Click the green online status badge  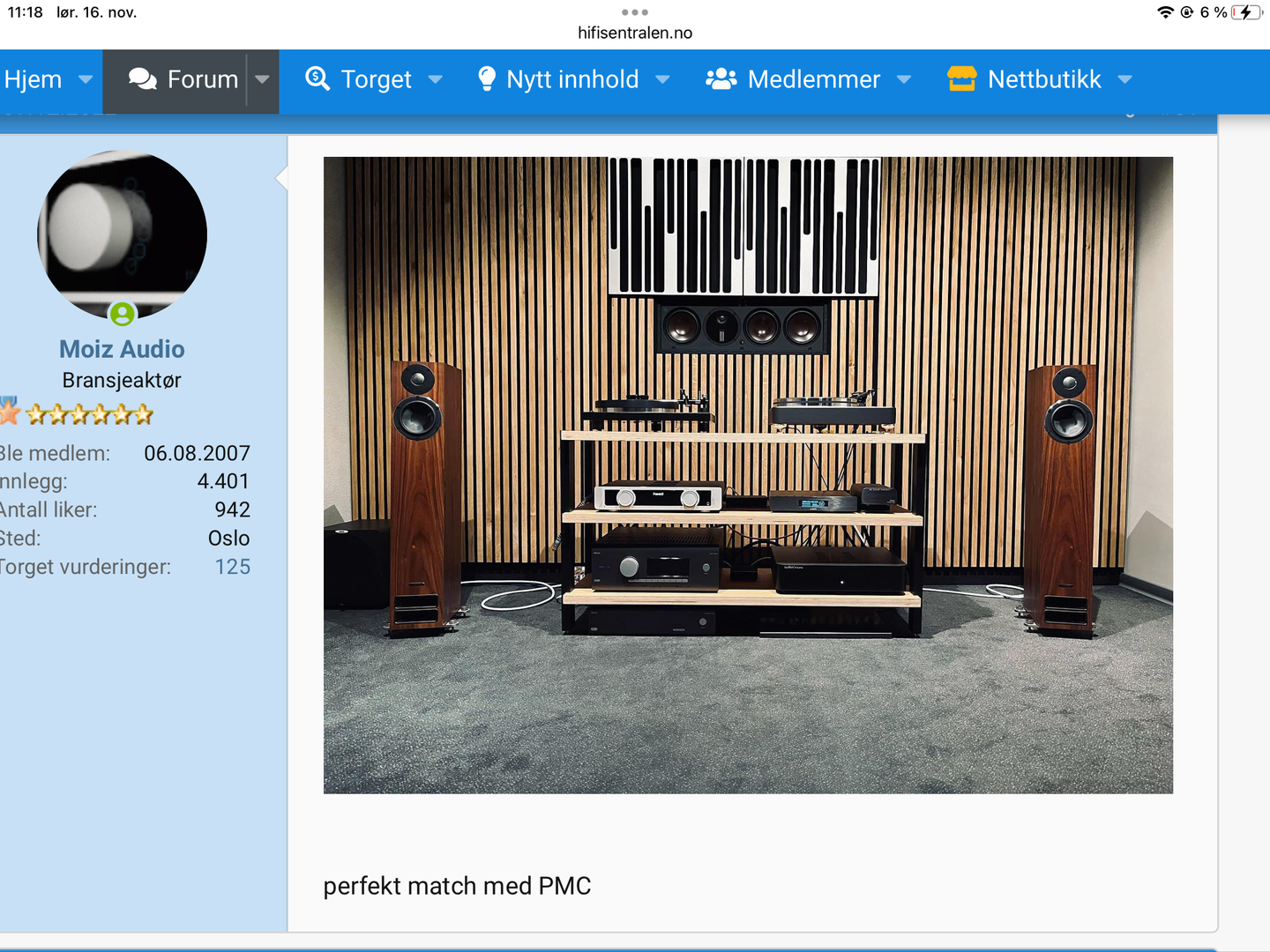click(123, 313)
